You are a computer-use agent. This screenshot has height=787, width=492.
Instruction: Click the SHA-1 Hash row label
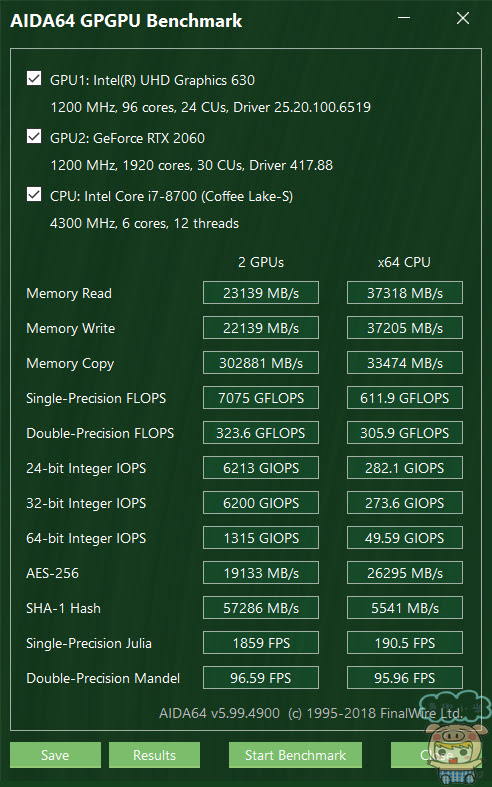[x=63, y=608]
